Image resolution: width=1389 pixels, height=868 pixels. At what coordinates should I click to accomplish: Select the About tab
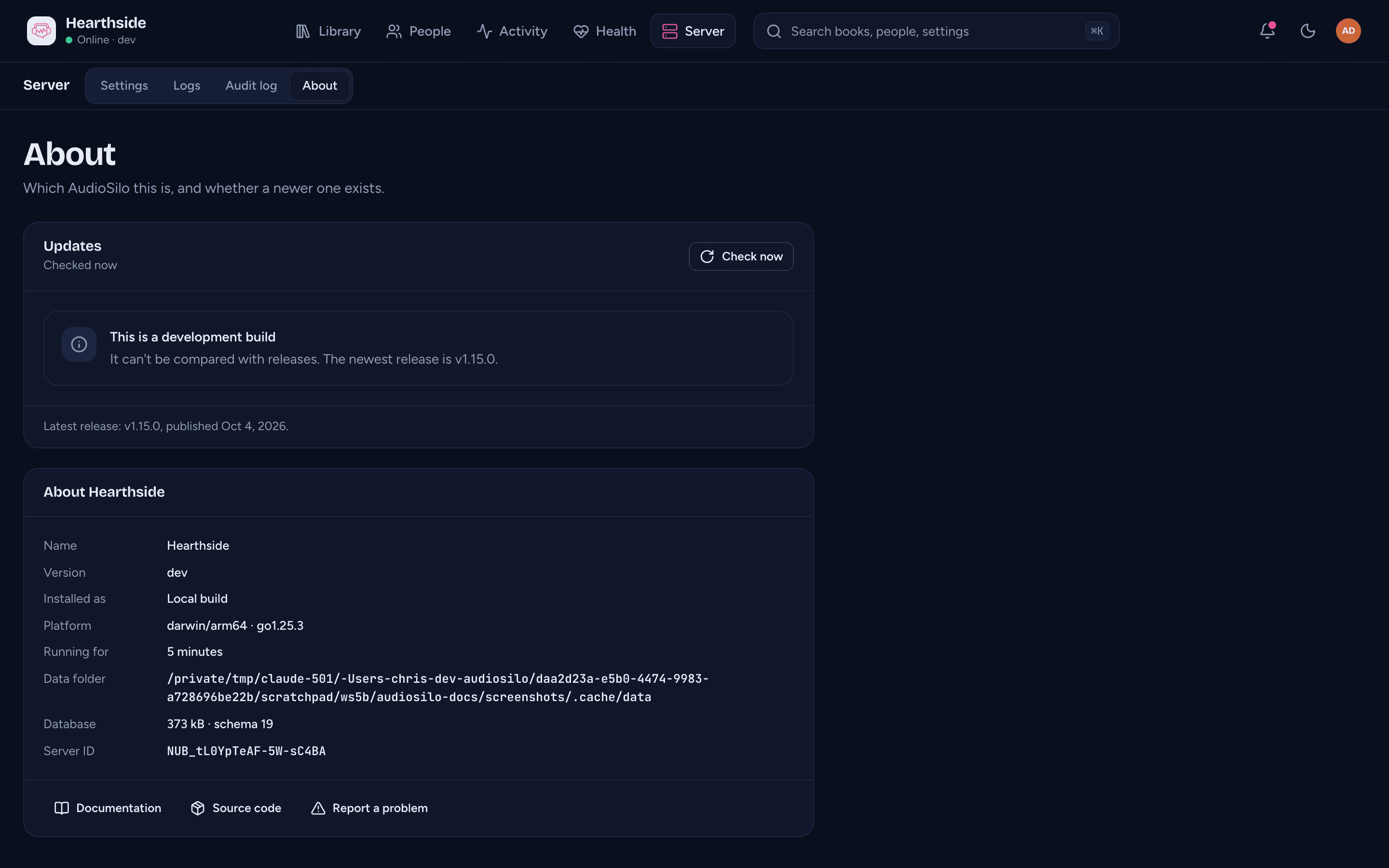click(x=320, y=85)
